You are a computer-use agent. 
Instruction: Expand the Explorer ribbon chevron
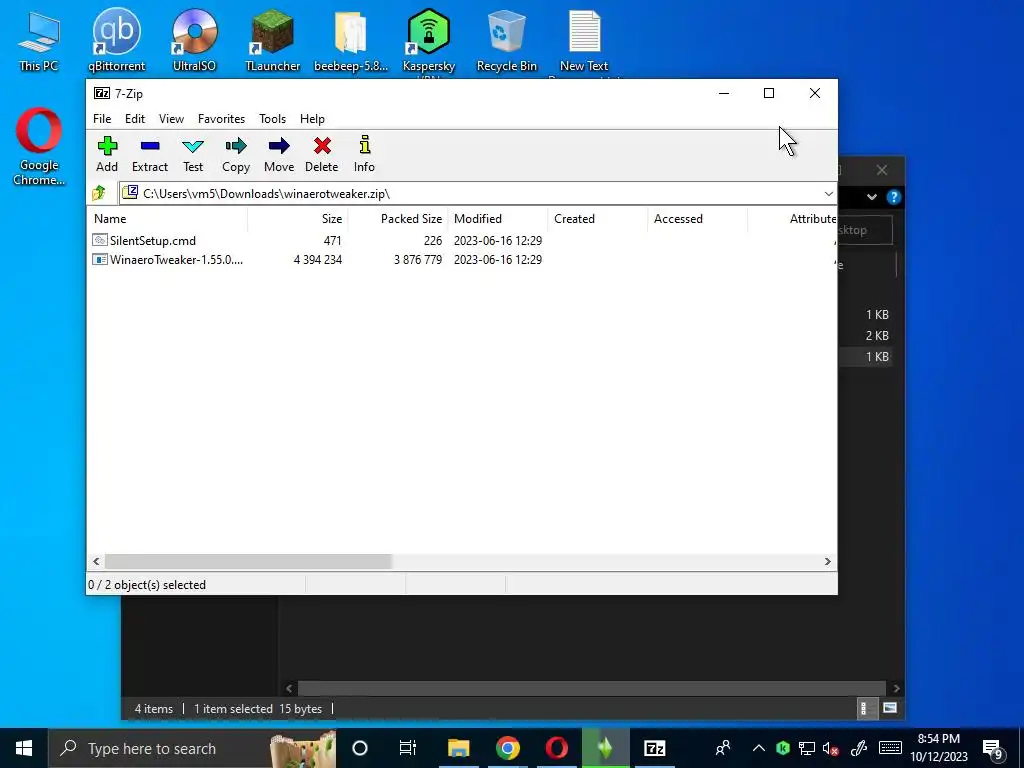pyautogui.click(x=872, y=197)
